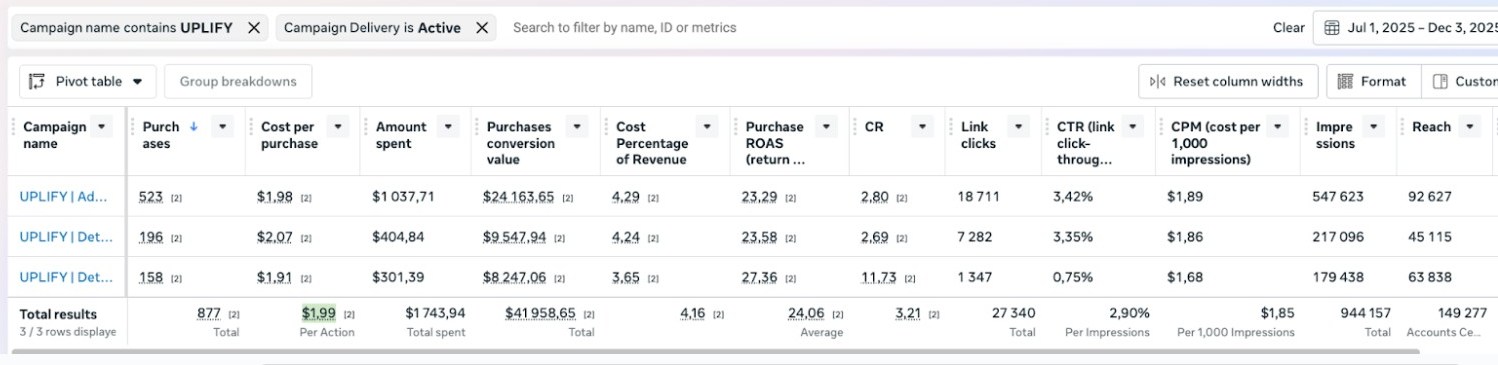Viewport: 1498px width, 365px height.
Task: Open CTR column dropdown arrow
Action: (x=1132, y=127)
